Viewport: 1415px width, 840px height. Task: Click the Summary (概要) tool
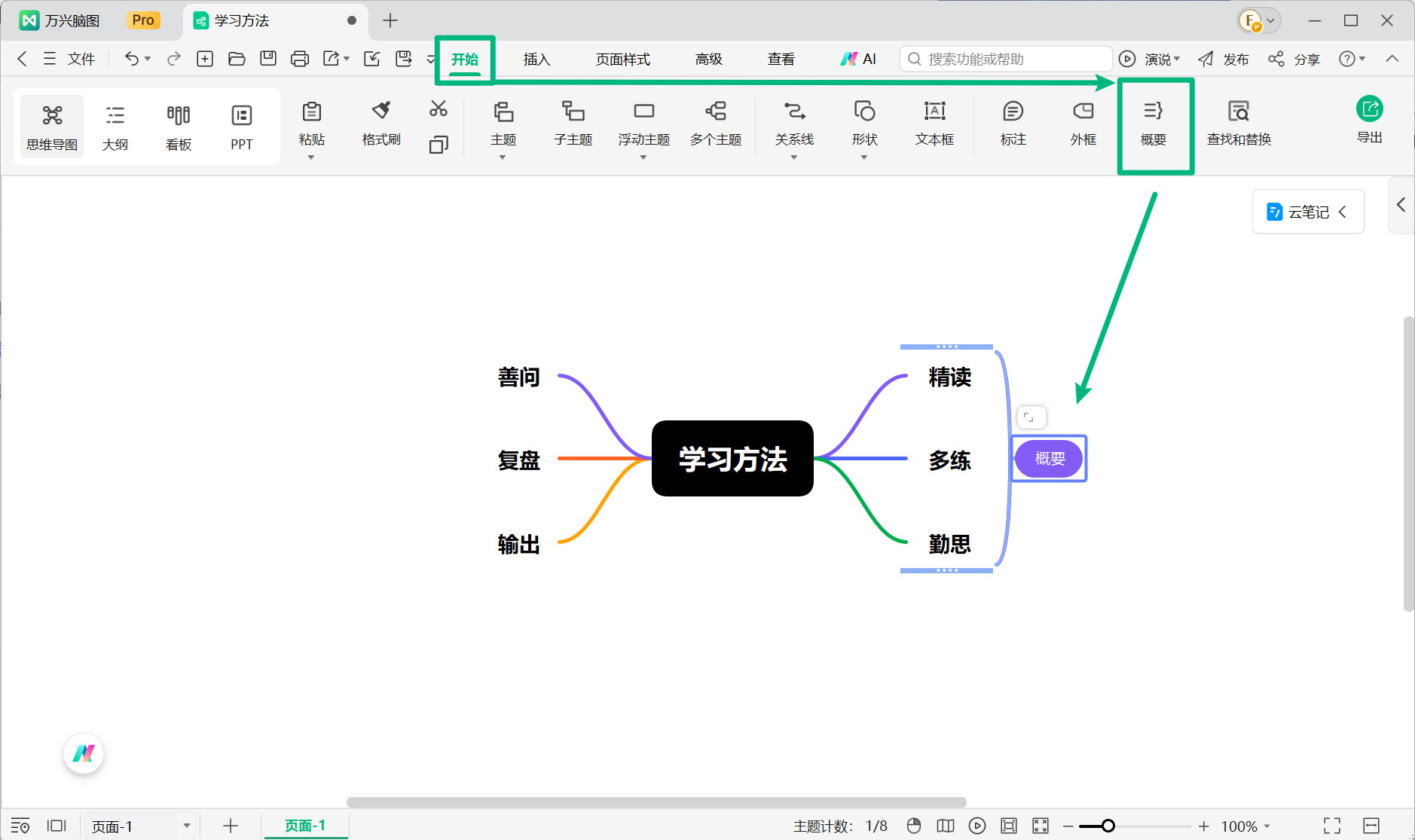click(1154, 124)
